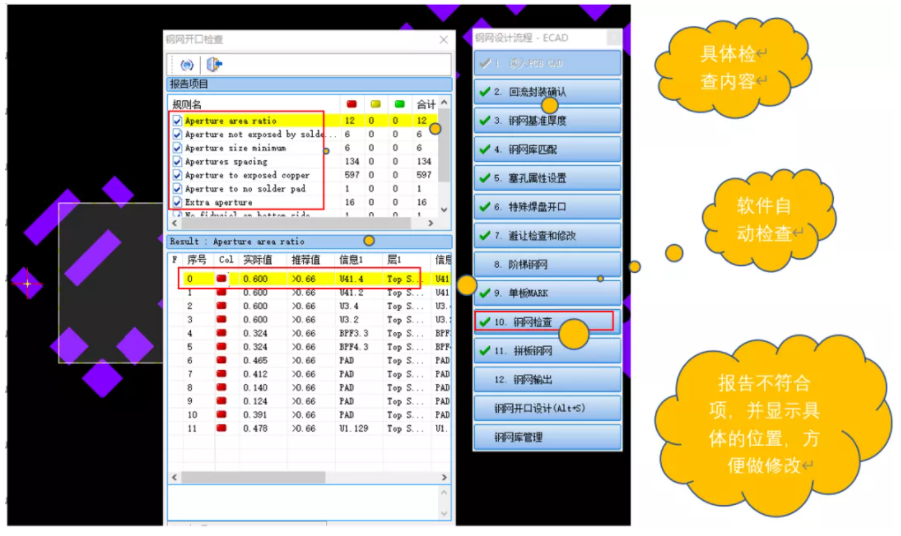Image resolution: width=901 pixels, height=536 pixels.
Task: Open step 5 塞孔属性设置
Action: click(547, 178)
